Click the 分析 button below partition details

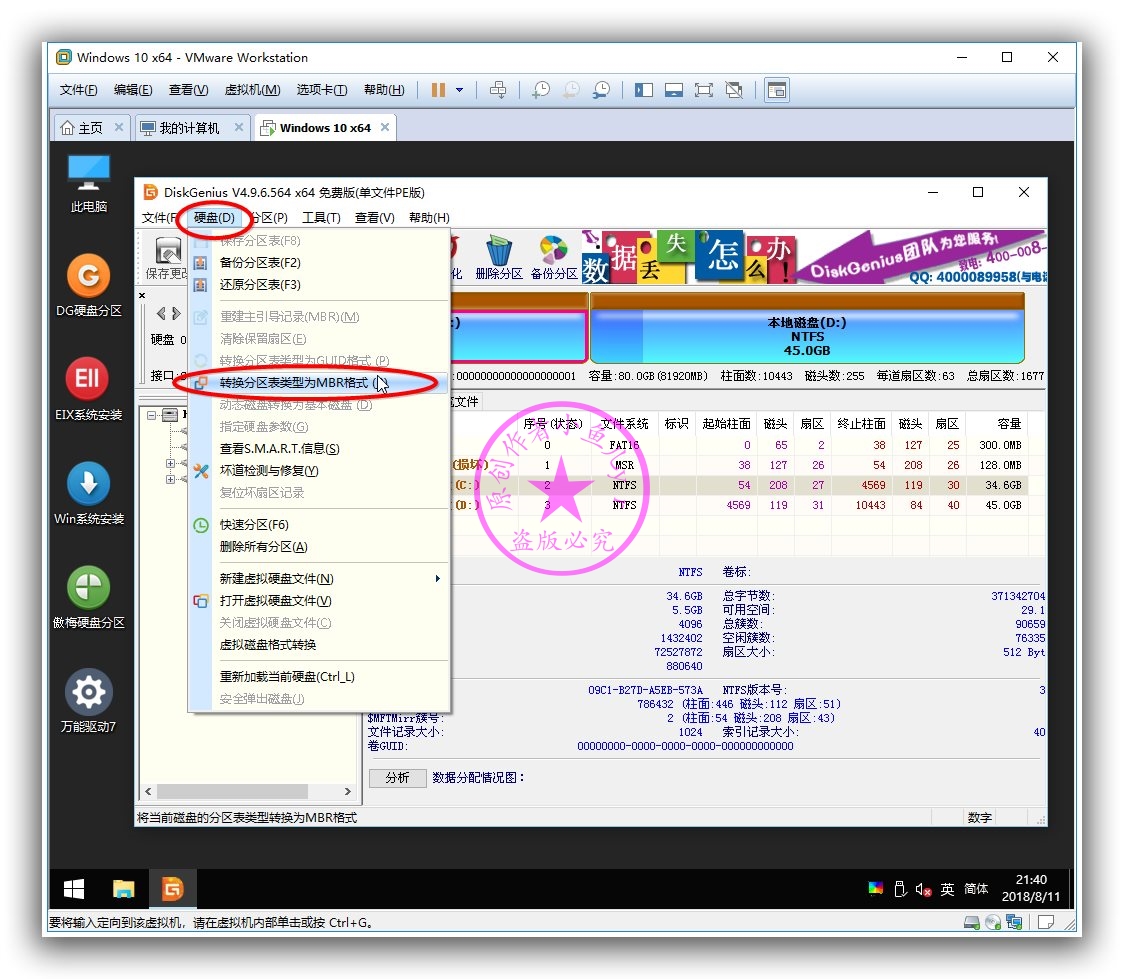(398, 779)
